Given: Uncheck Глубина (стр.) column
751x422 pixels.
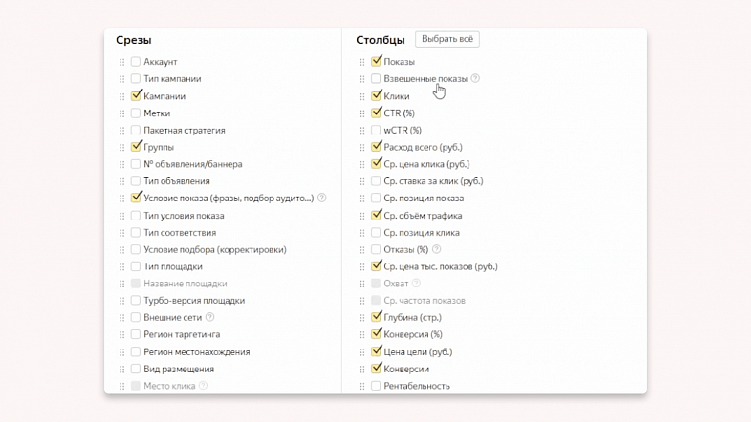Looking at the screenshot, I should (x=376, y=317).
